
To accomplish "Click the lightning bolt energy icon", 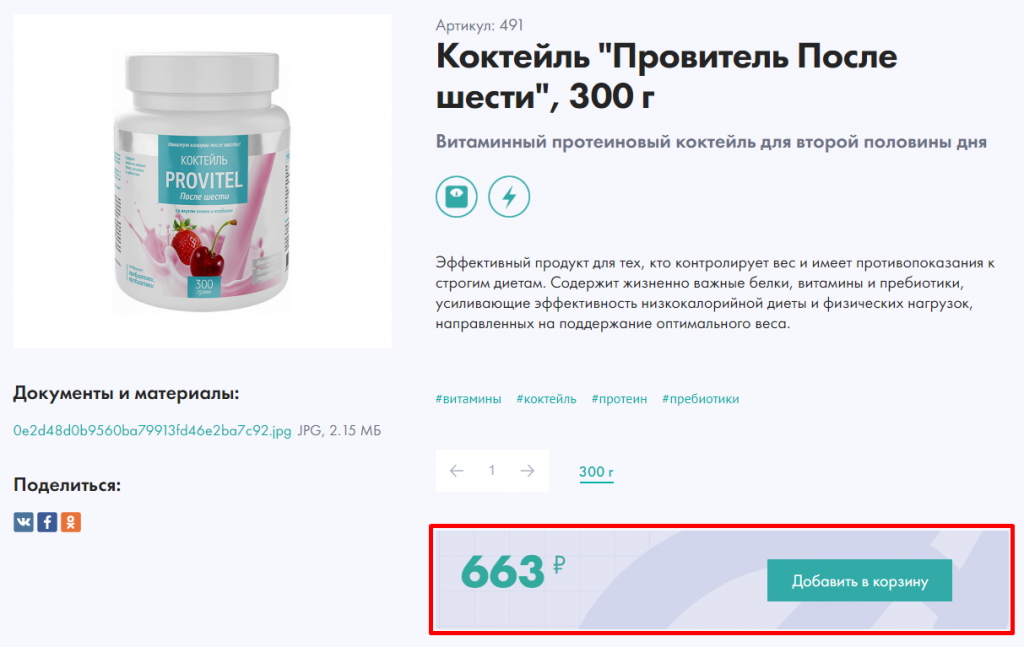I will [509, 197].
